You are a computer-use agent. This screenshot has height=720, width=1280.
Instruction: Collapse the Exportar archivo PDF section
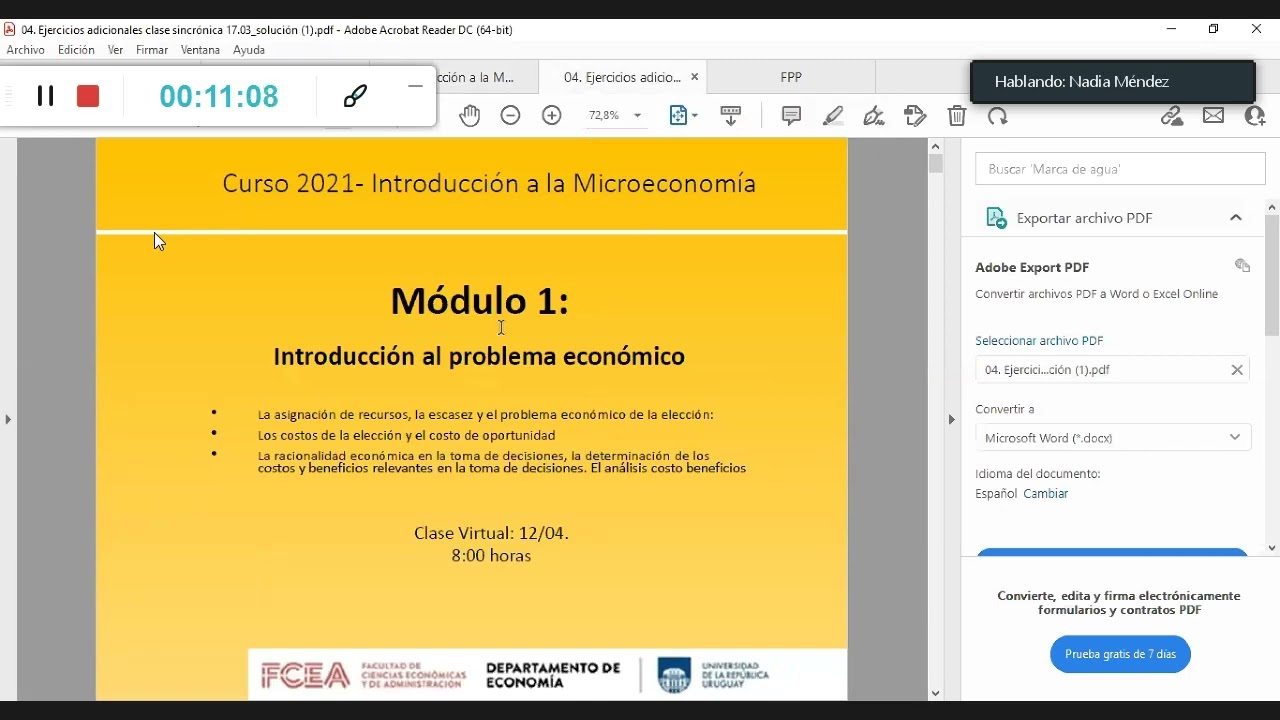pos(1236,218)
